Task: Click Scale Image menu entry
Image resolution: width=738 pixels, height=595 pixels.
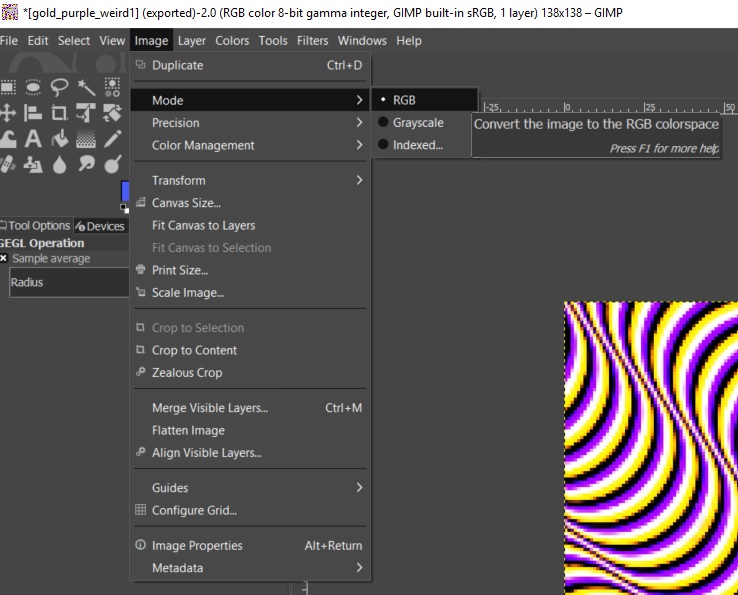Action: coord(188,293)
